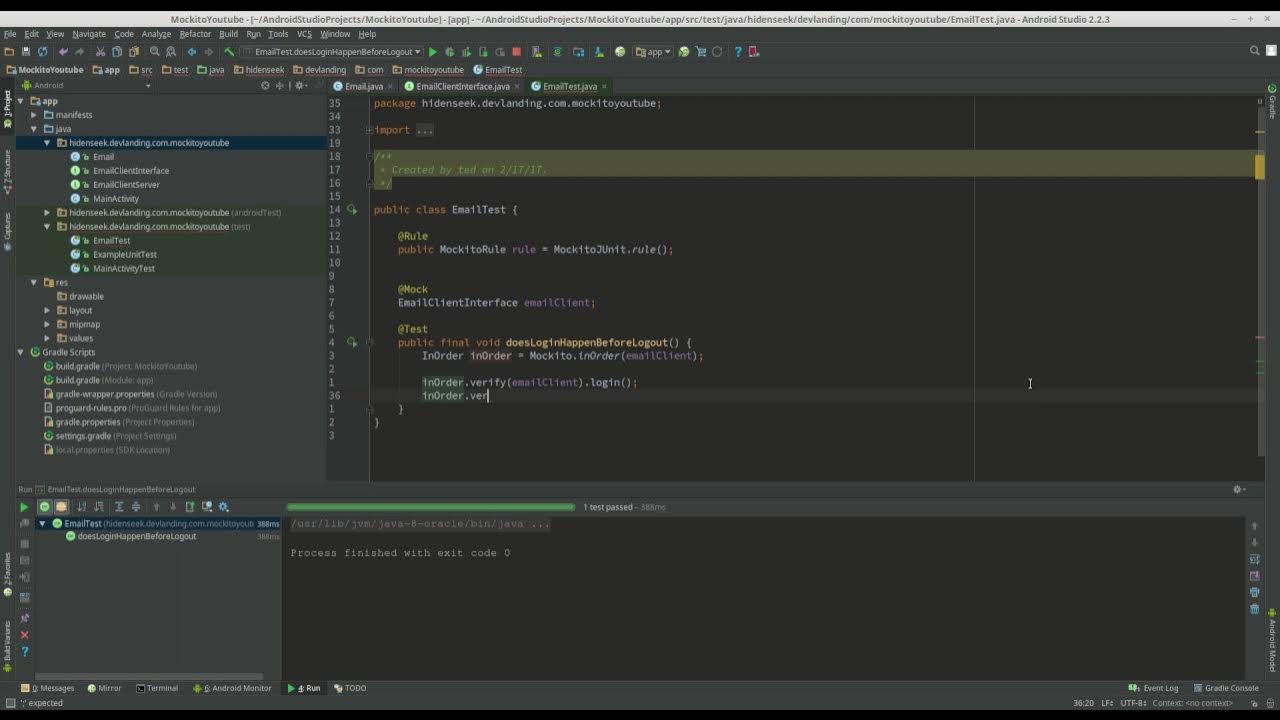Open the Terminal tool window button
This screenshot has width=1280, height=720.
157,688
